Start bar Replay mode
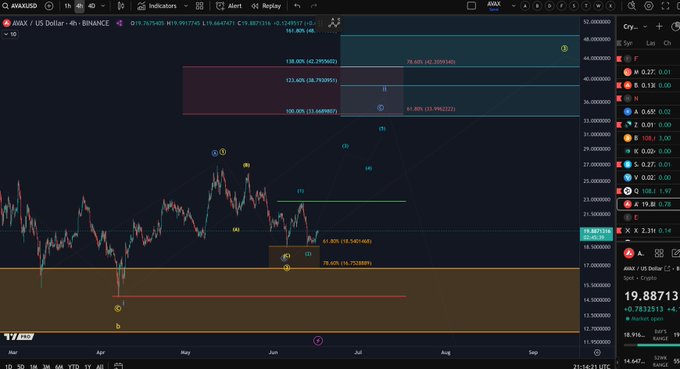Screen dimensions: 680x369 (266, 6)
